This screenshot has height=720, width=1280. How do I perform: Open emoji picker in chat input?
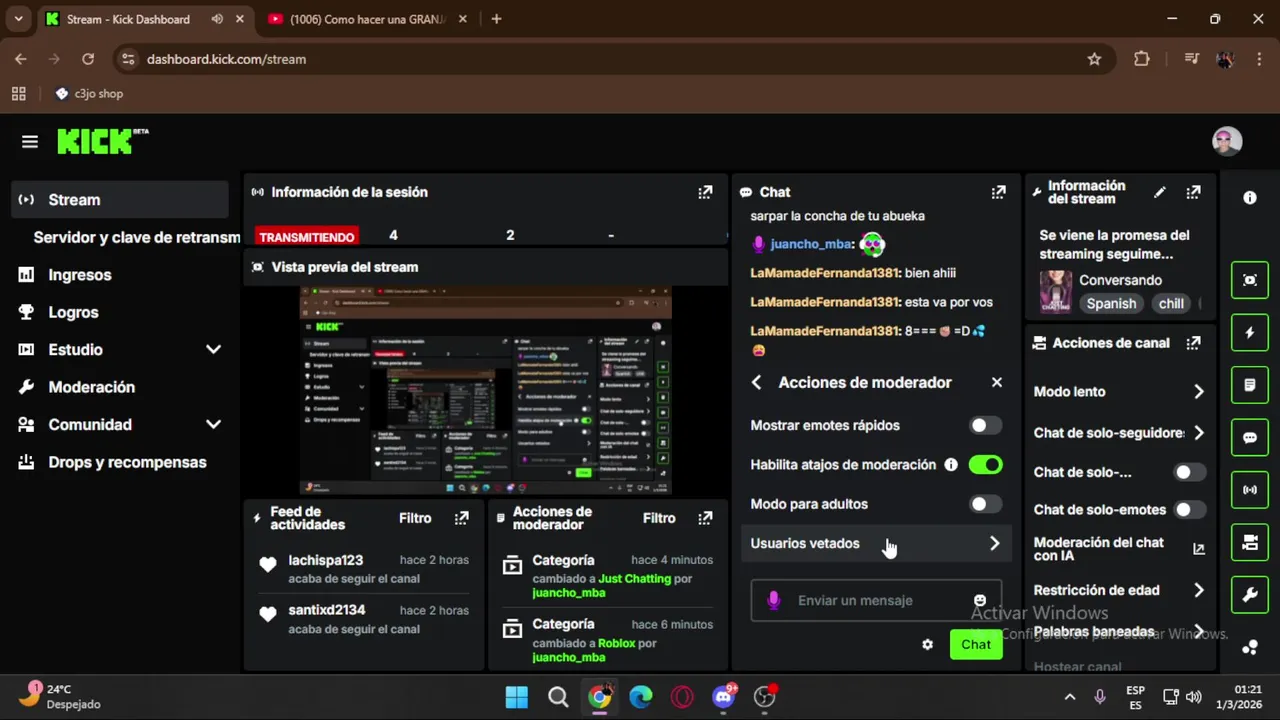click(x=980, y=601)
